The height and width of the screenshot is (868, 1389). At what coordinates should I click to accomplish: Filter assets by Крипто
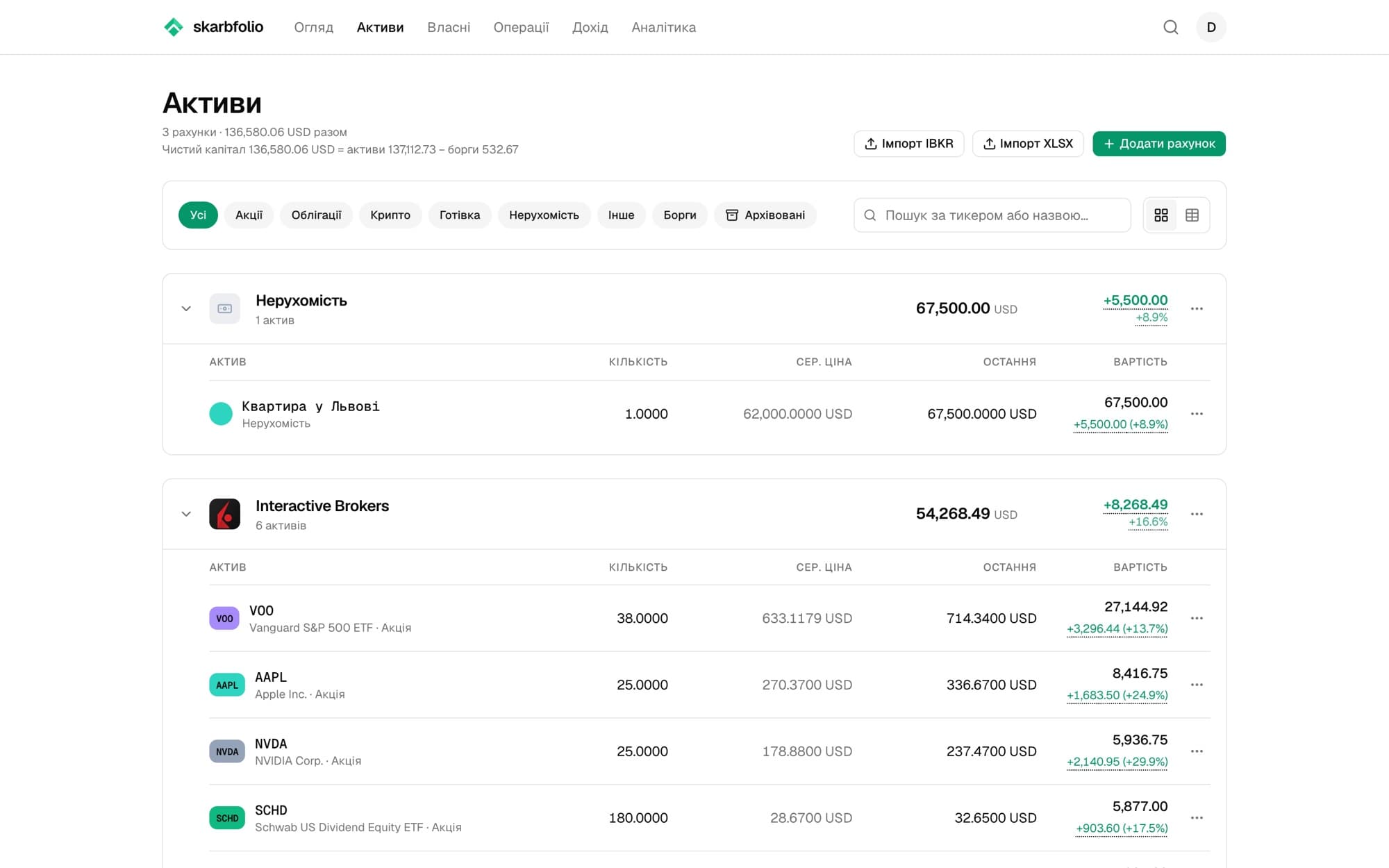390,215
